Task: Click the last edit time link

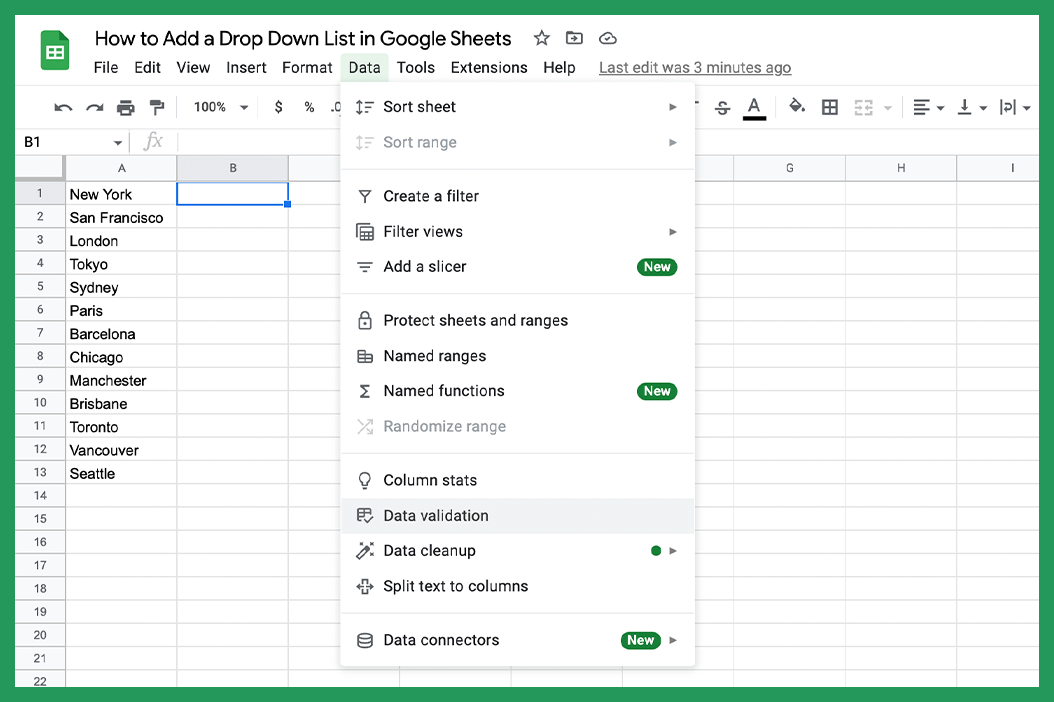Action: coord(695,68)
